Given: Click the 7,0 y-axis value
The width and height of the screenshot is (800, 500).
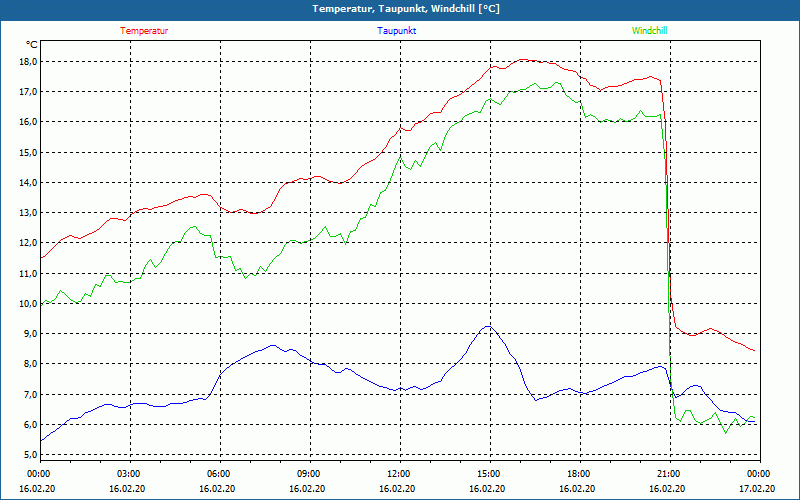Looking at the screenshot, I should point(31,394).
